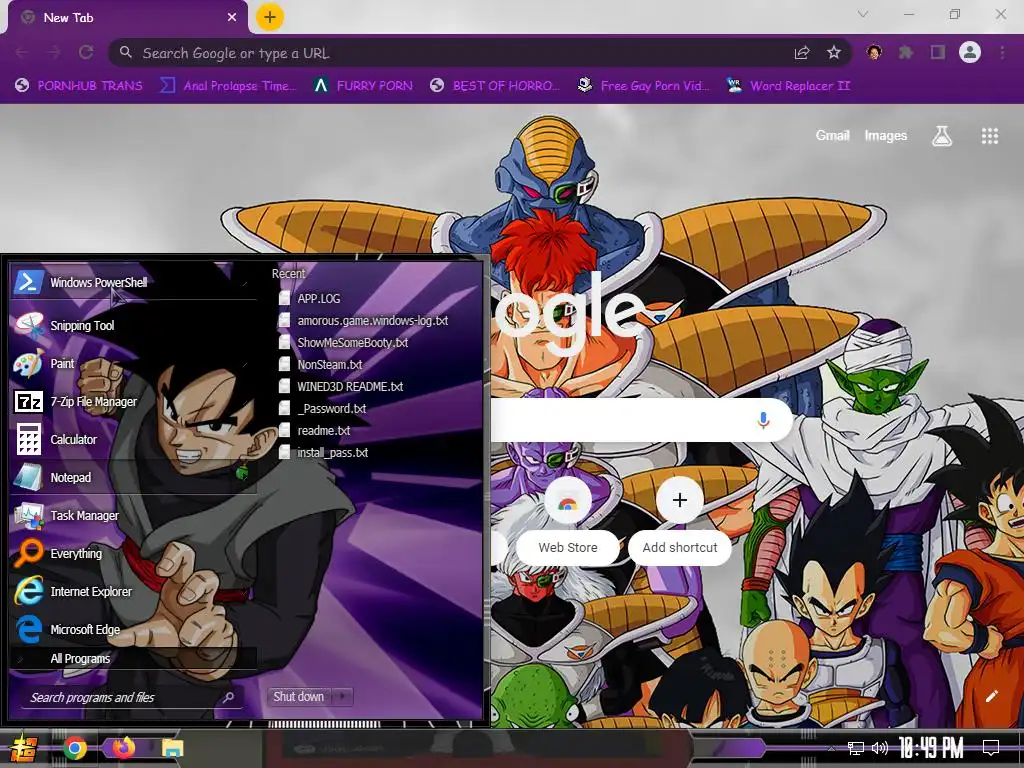Click Chrome icon in taskbar
Image resolution: width=1024 pixels, height=768 pixels.
tap(75, 748)
